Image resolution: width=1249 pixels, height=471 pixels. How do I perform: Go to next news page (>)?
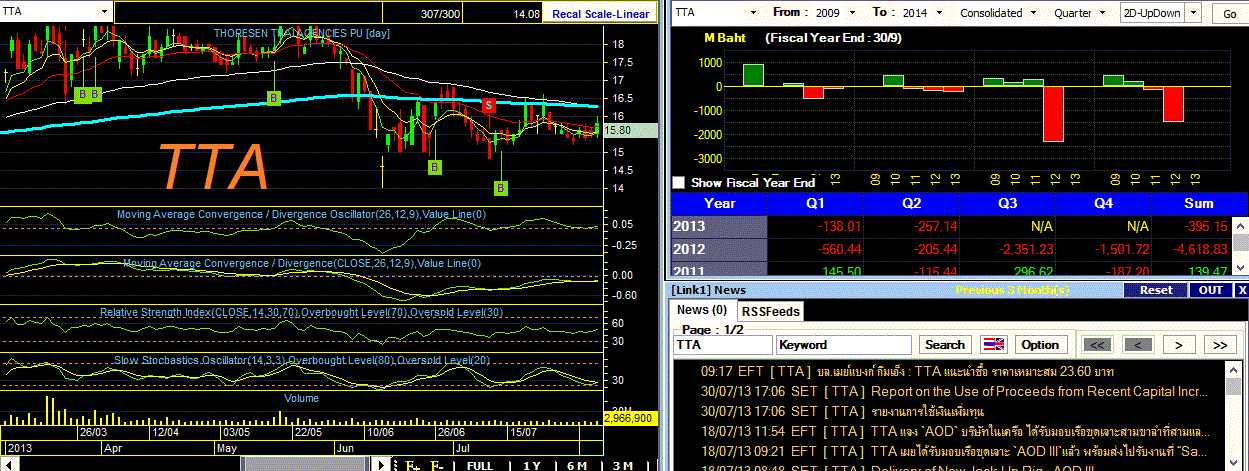pos(1179,344)
